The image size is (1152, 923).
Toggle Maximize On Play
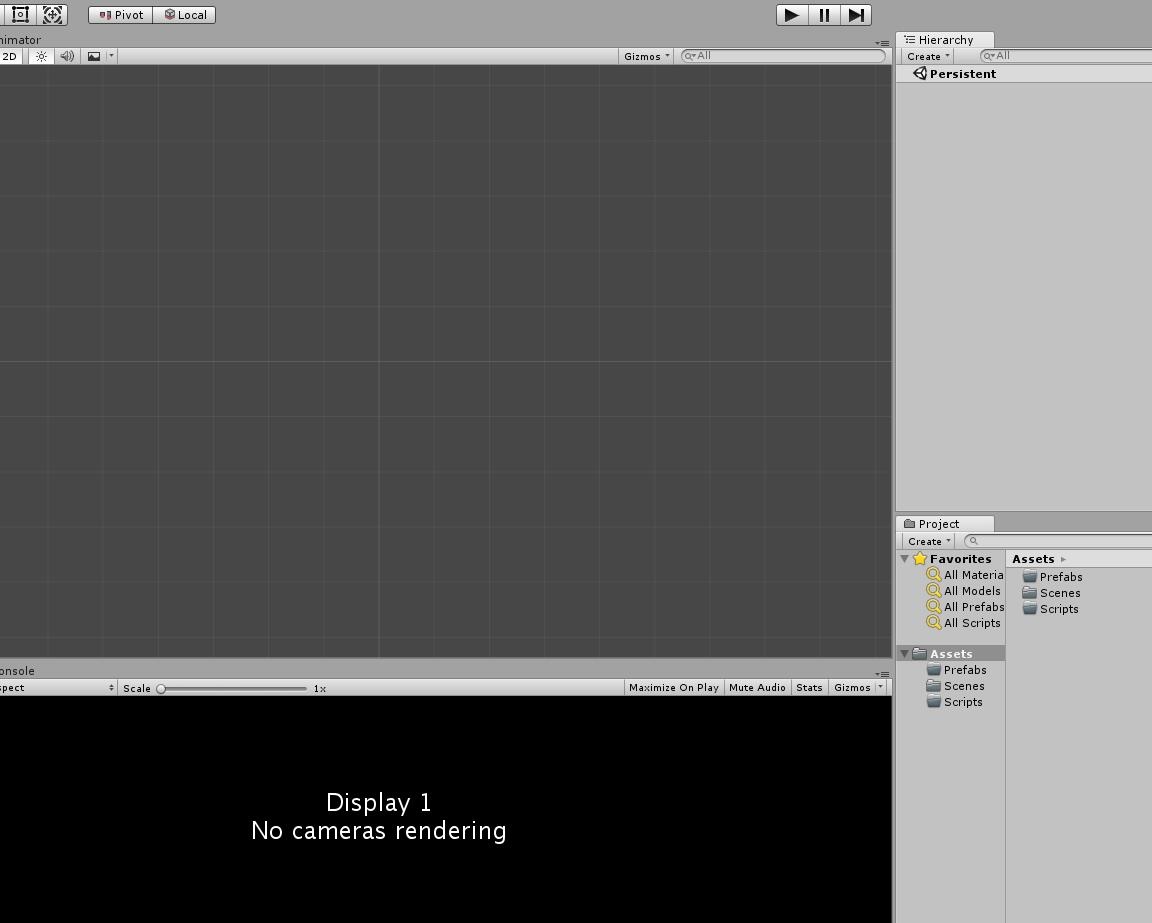pyautogui.click(x=674, y=688)
